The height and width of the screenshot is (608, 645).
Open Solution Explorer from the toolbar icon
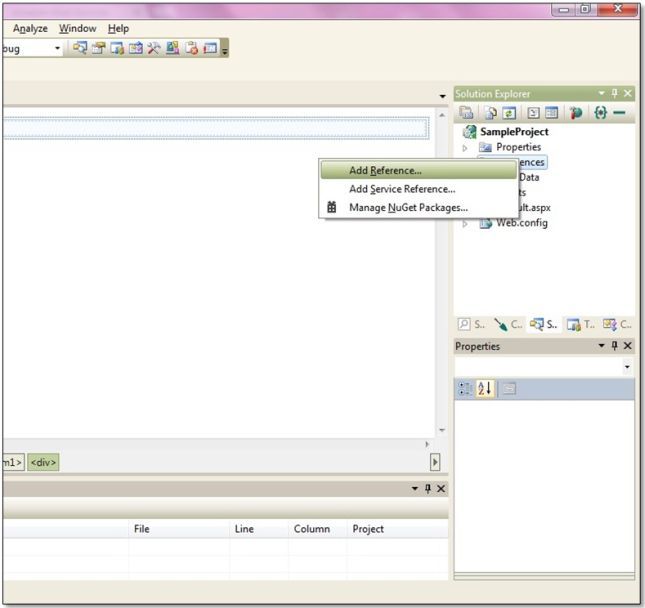pos(80,48)
